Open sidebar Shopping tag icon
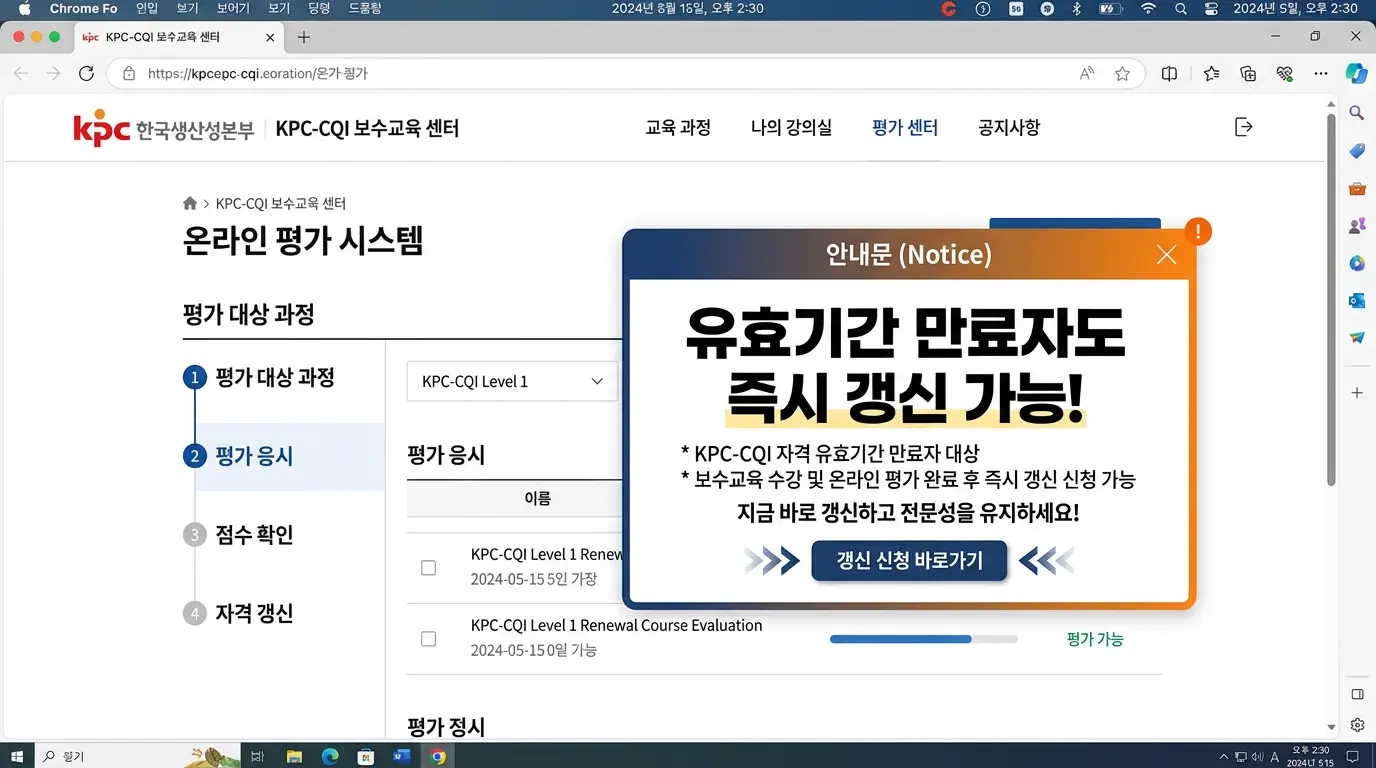Viewport: 1376px width, 768px height. pyautogui.click(x=1357, y=151)
